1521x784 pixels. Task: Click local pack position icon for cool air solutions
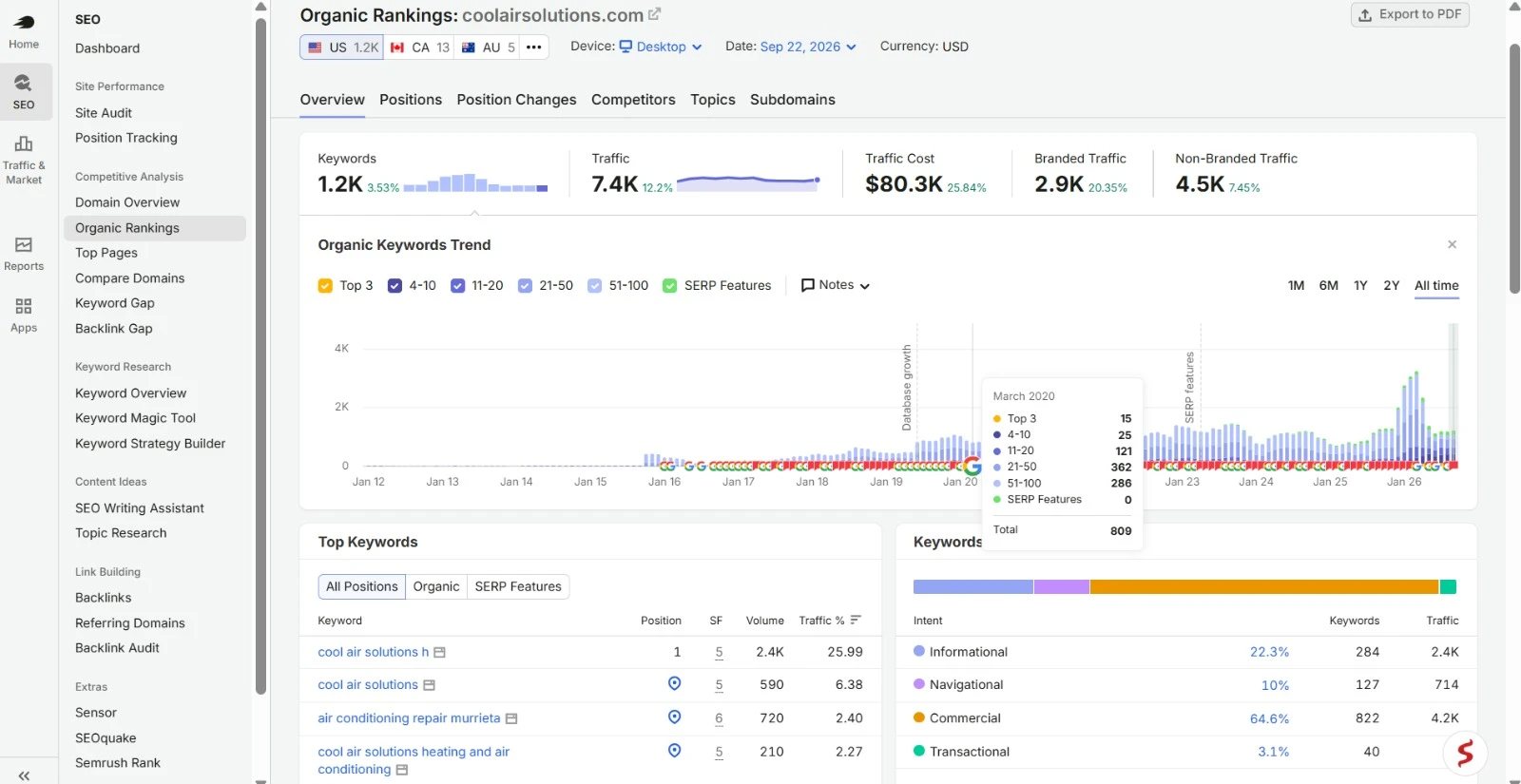point(674,683)
